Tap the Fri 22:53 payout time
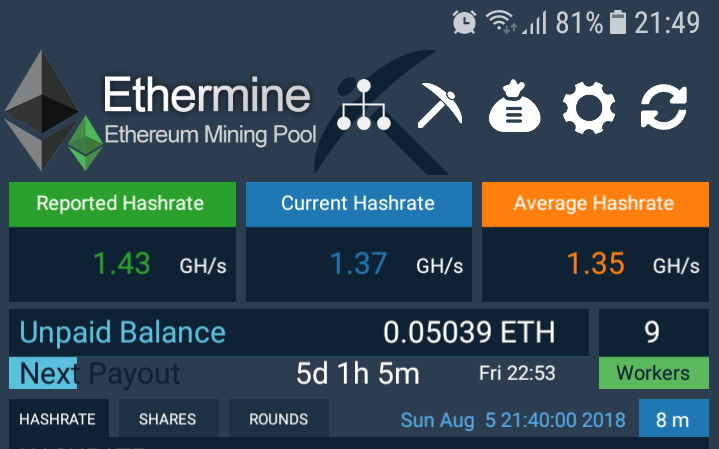The height and width of the screenshot is (449, 719). 517,373
